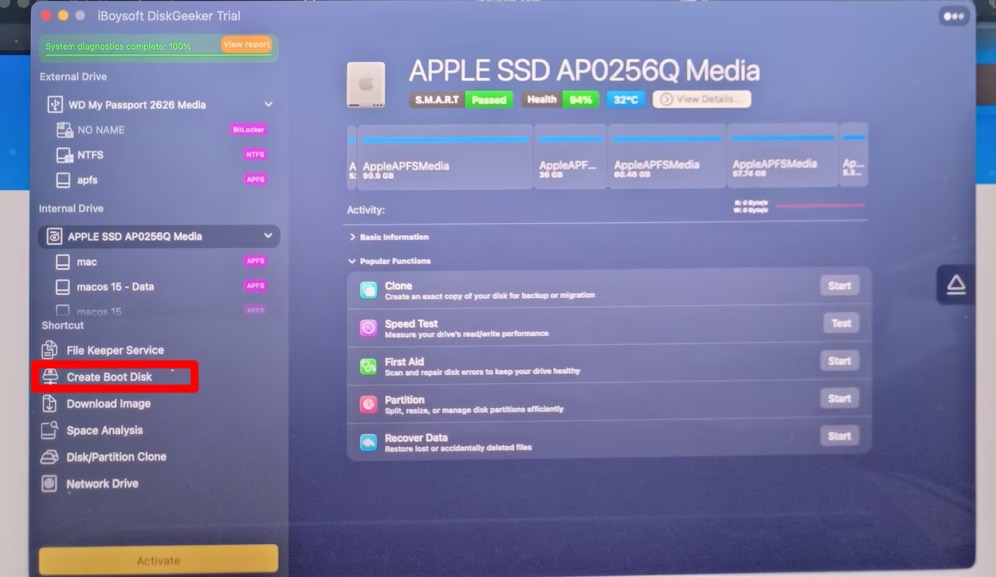Select the Speed Test icon

pyautogui.click(x=368, y=327)
